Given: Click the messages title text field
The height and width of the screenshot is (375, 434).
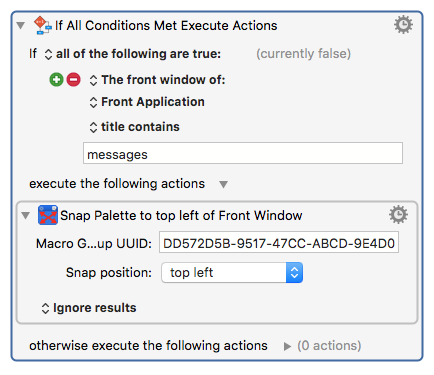Looking at the screenshot, I should pyautogui.click(x=243, y=153).
